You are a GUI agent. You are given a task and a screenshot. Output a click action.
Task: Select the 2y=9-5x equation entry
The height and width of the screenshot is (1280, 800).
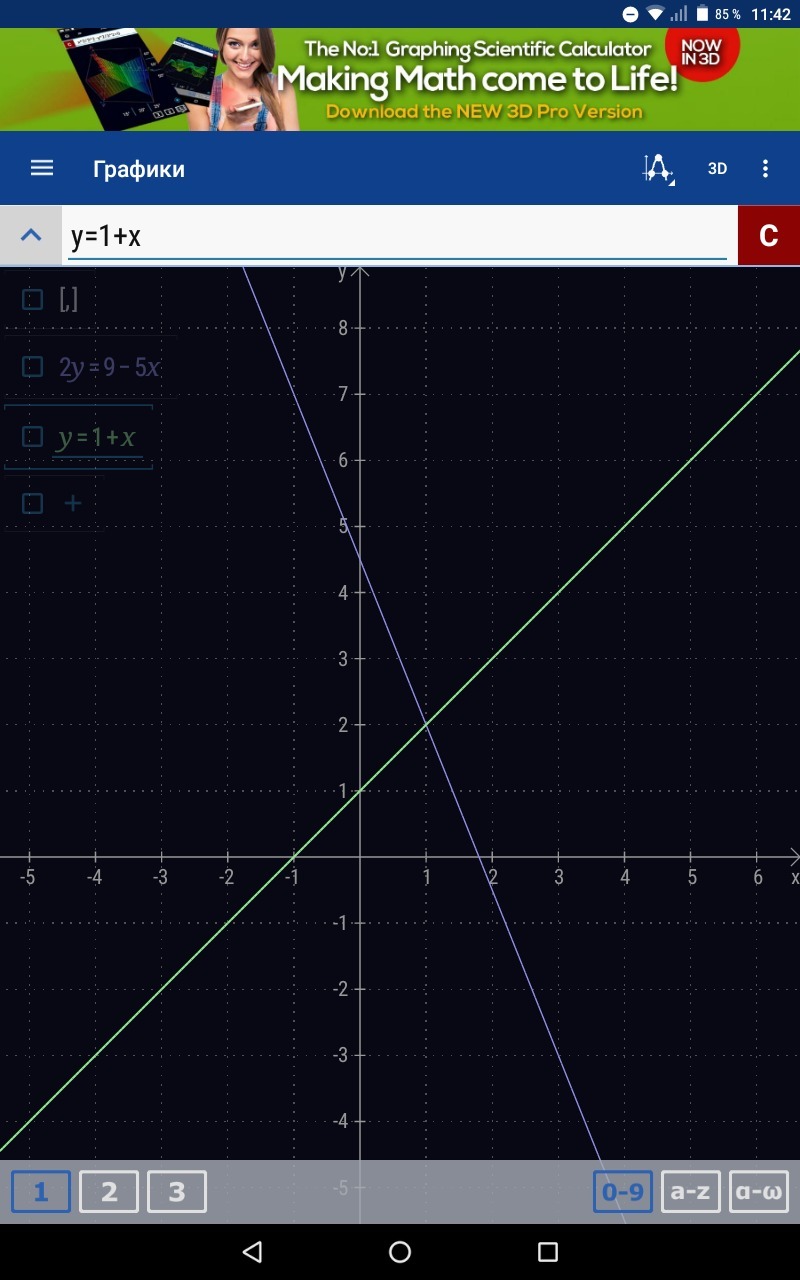tap(109, 368)
